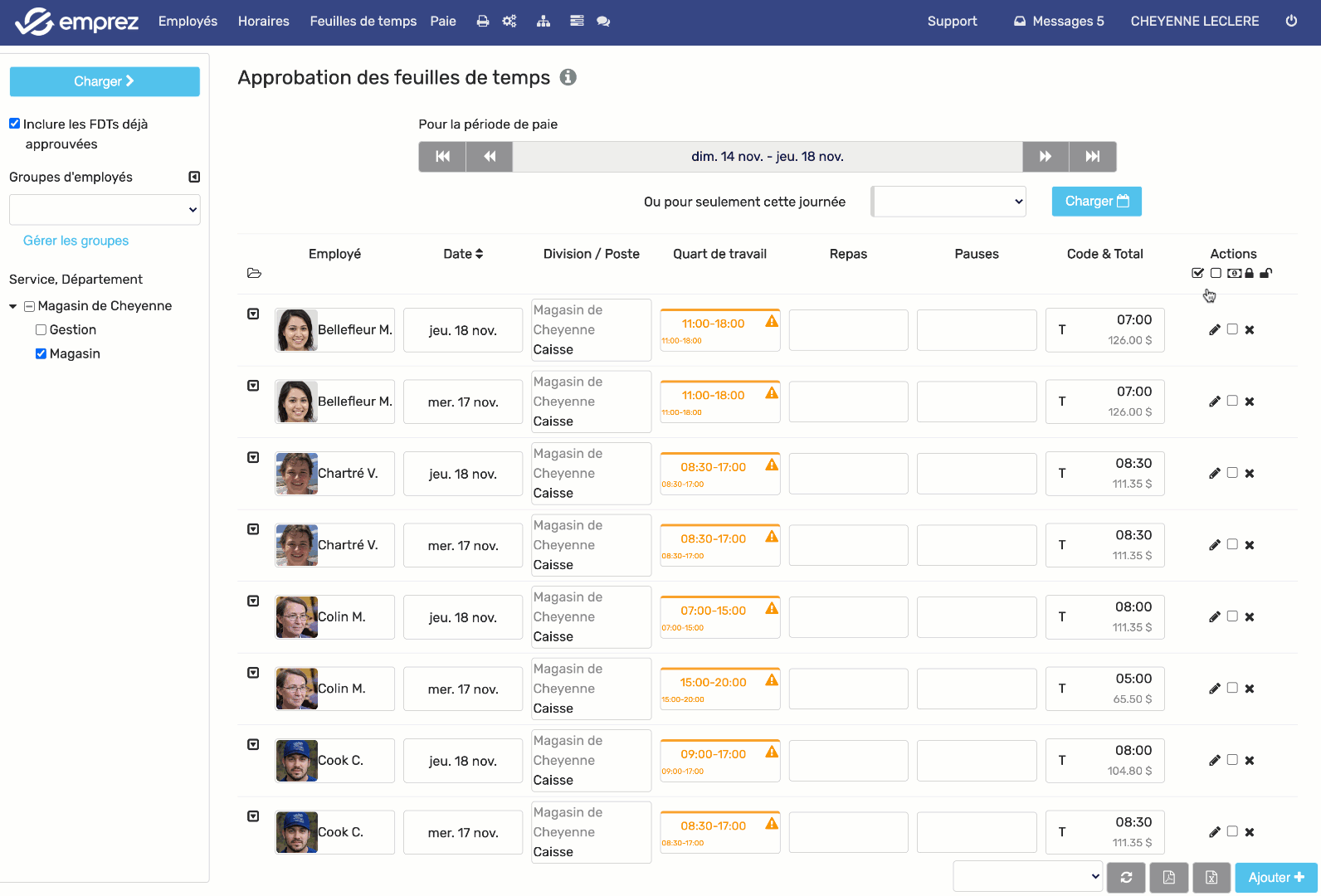Open the single-day date dropdown
The image size is (1321, 896).
click(949, 202)
